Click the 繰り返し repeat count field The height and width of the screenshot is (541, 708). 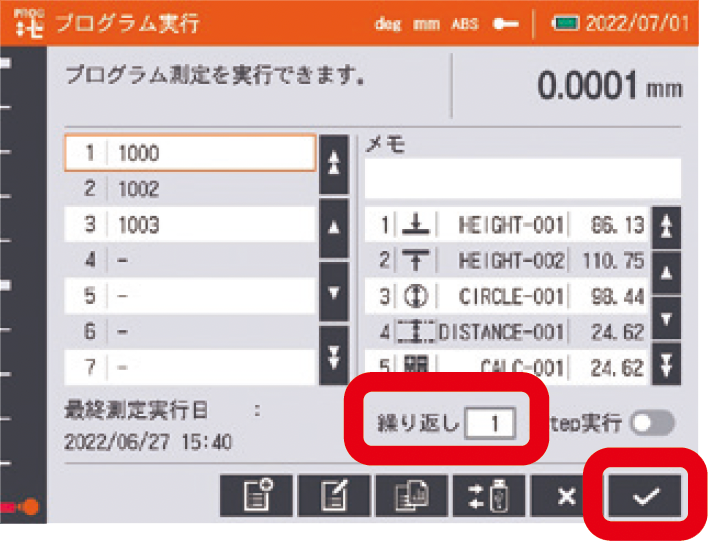pyautogui.click(x=490, y=424)
